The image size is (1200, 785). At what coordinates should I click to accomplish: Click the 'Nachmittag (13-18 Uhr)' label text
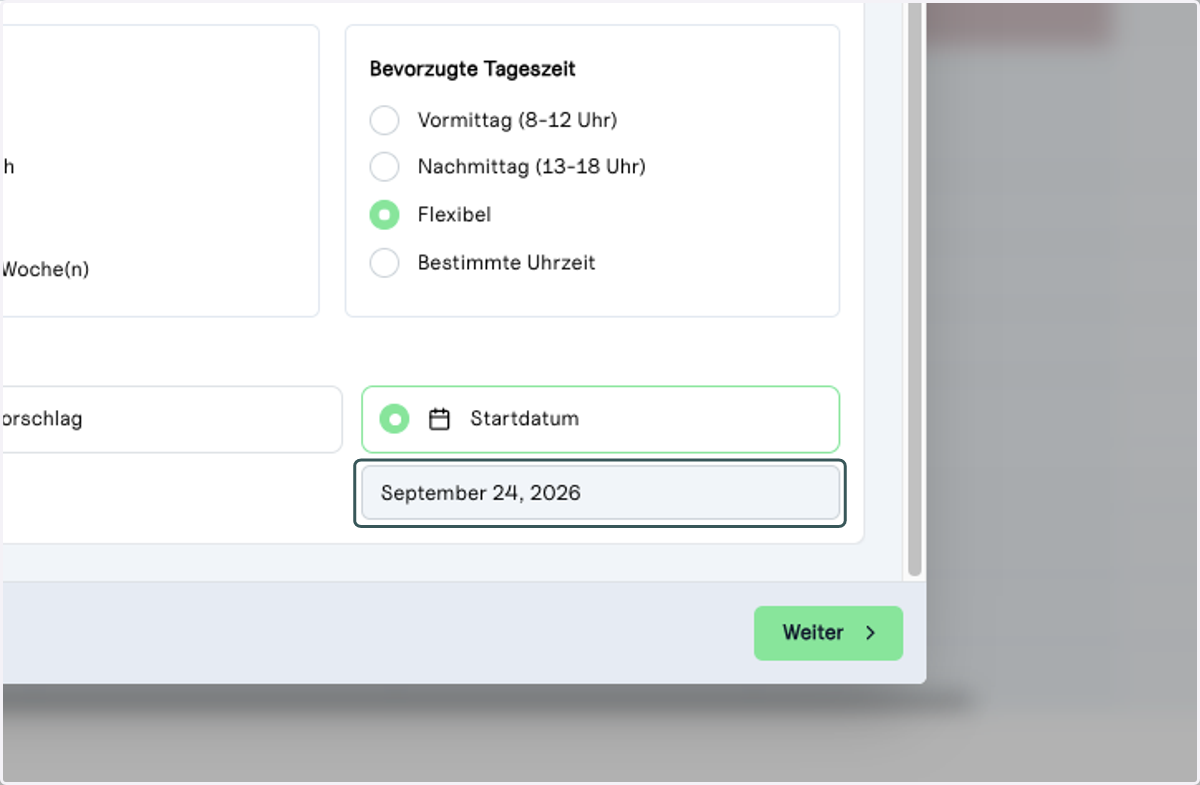(532, 166)
